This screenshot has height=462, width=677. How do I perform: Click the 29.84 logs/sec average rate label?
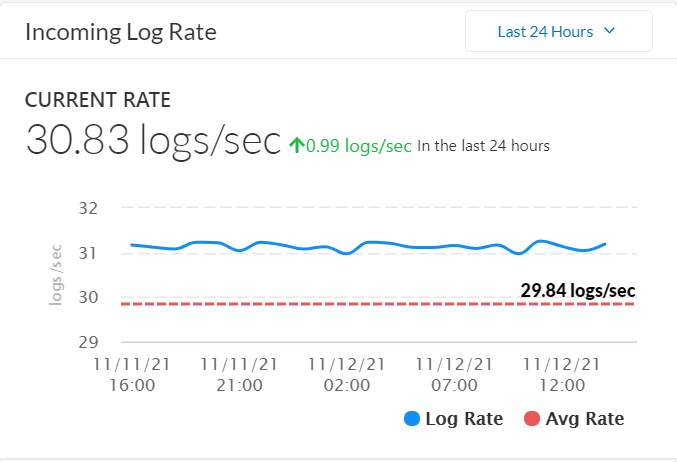tap(577, 291)
